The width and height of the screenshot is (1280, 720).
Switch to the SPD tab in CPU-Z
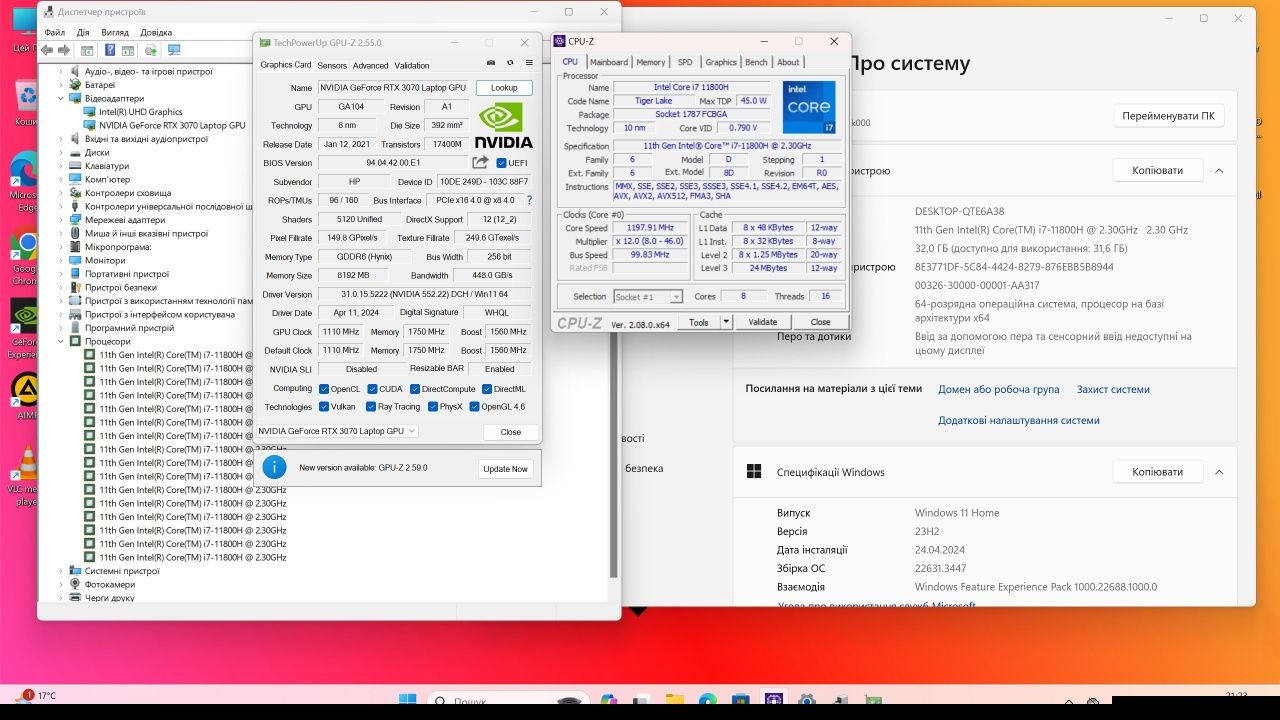coord(685,62)
